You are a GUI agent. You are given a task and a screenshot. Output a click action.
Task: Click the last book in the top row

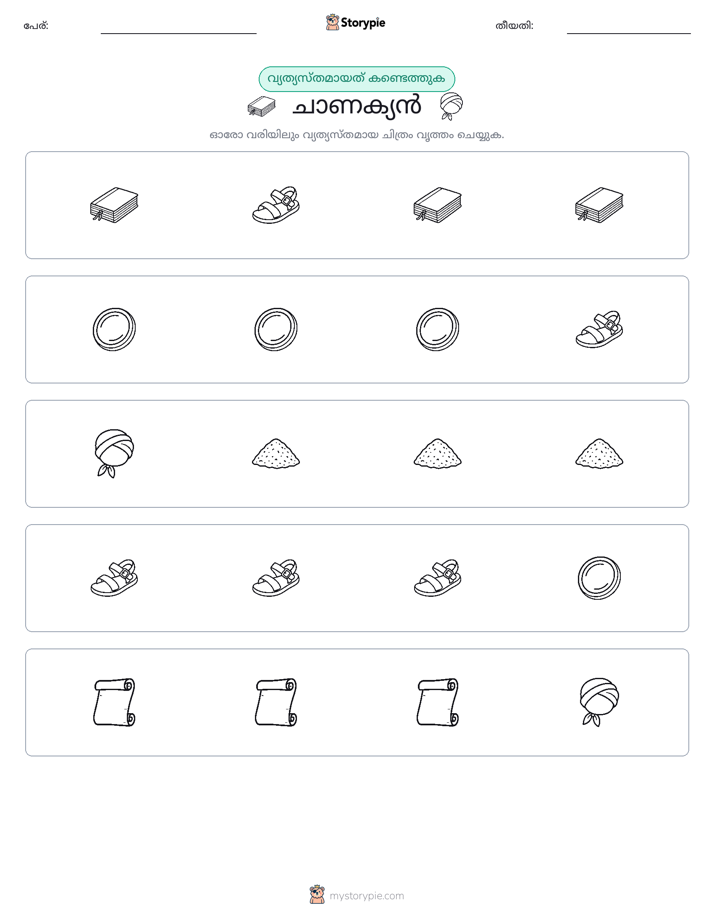click(599, 205)
